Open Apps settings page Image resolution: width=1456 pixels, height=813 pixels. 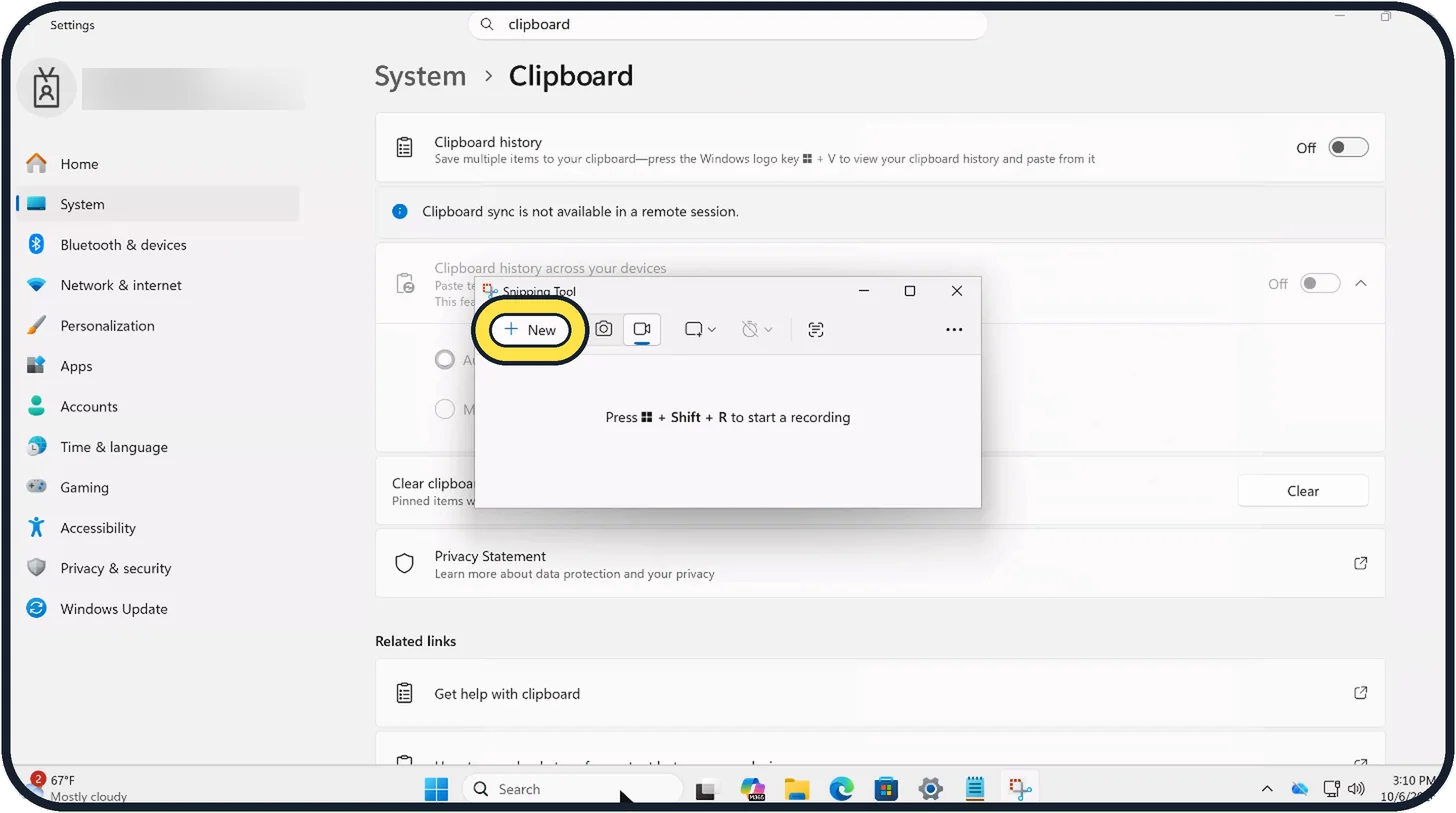click(158, 366)
